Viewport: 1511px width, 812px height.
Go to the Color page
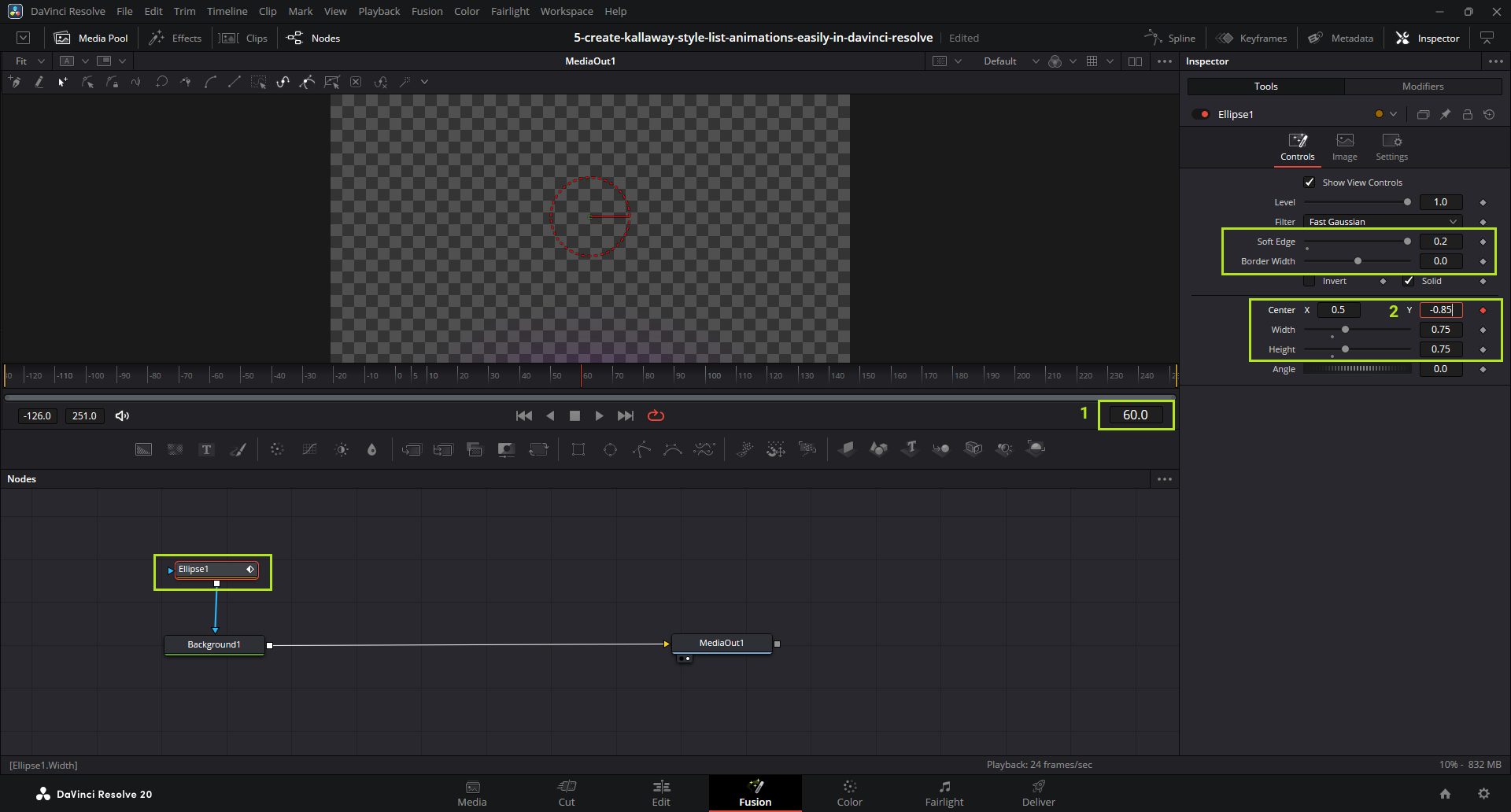pos(849,793)
